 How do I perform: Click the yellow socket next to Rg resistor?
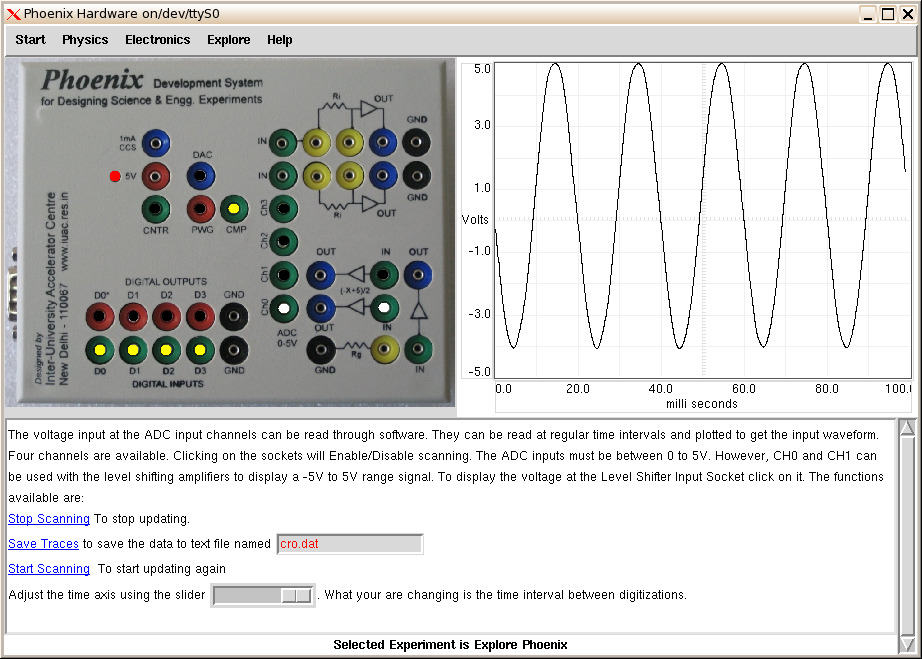click(384, 349)
